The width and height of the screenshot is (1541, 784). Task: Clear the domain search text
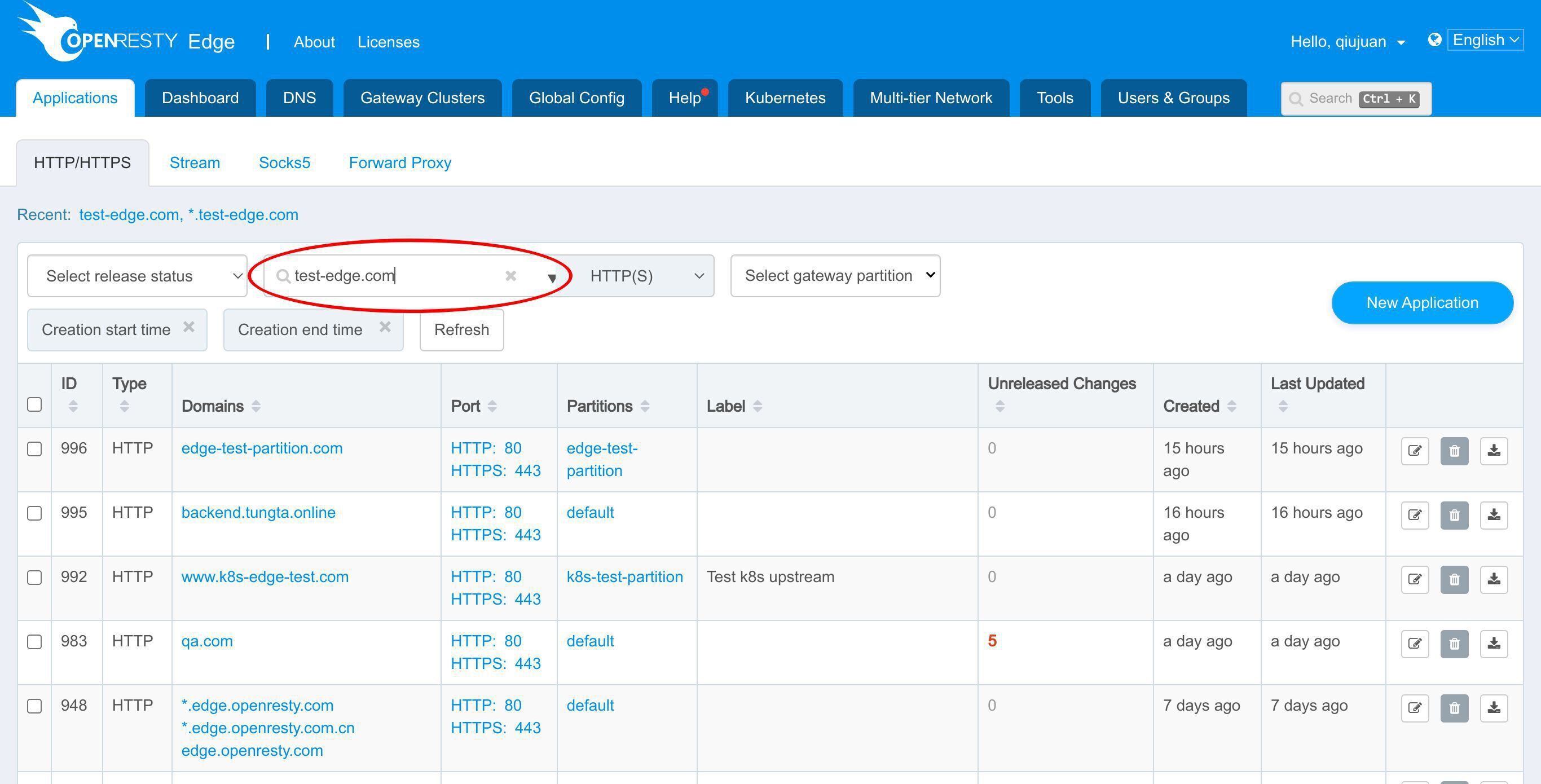pyautogui.click(x=510, y=276)
